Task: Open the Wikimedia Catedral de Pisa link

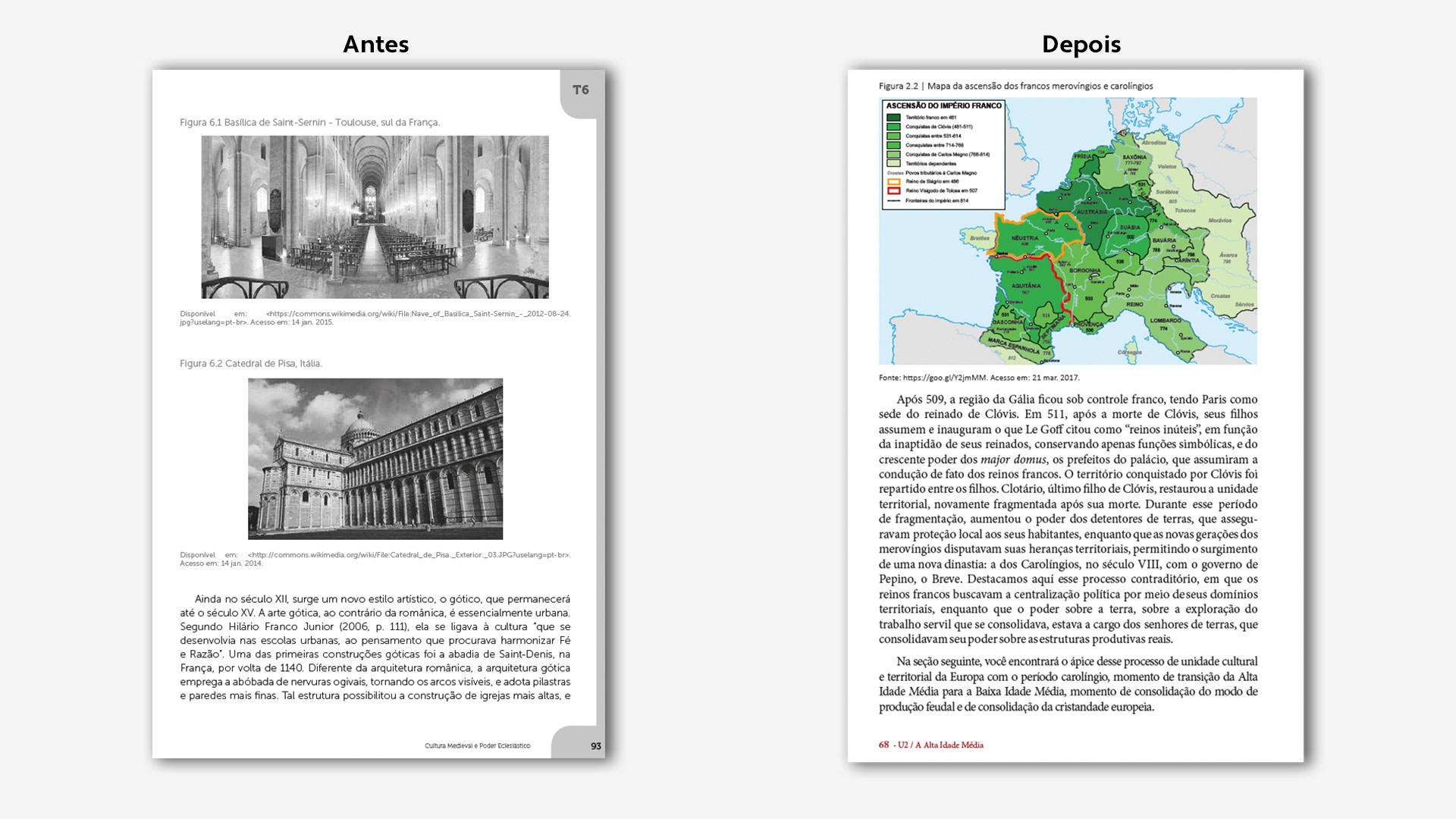Action: [x=408, y=555]
